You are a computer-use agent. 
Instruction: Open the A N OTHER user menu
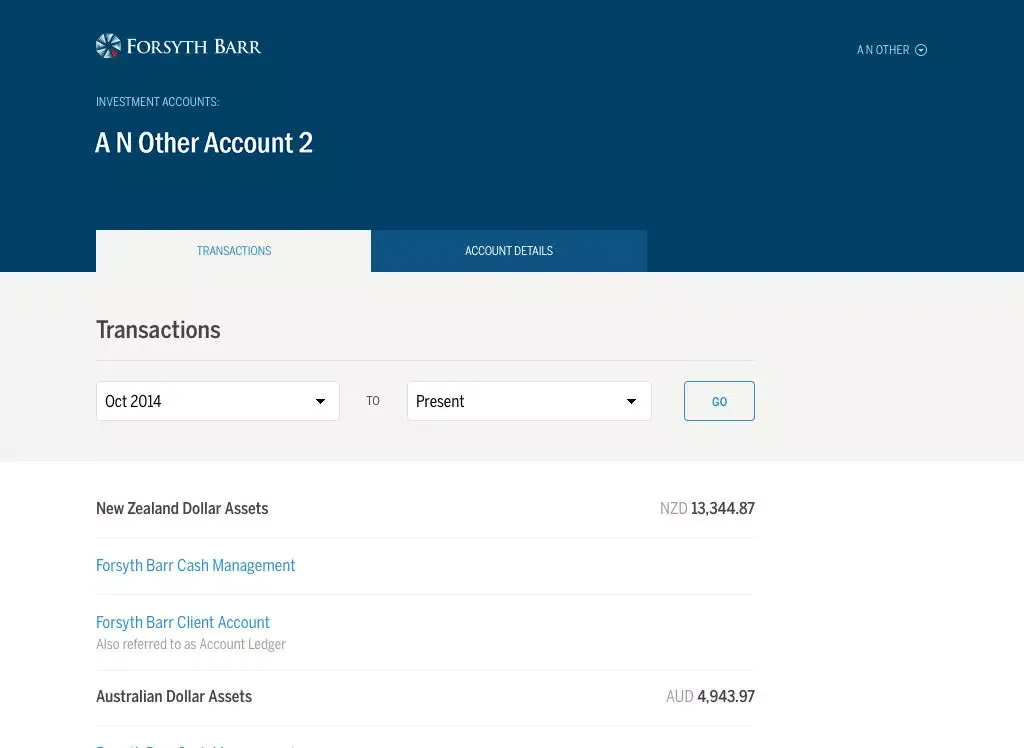(884, 50)
